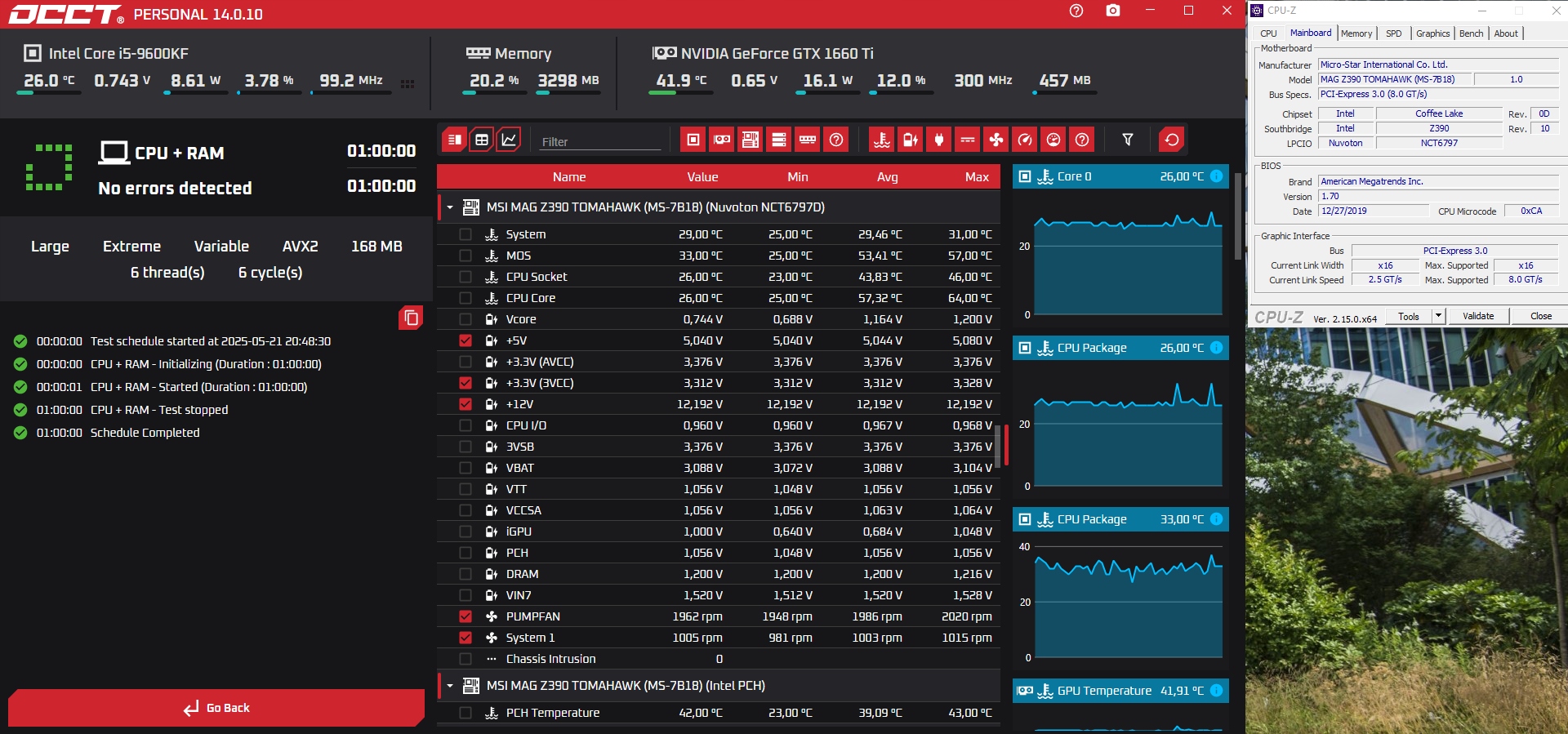Enable the Vcore checkbox
Screen dimensions: 1568x734
[x=465, y=319]
